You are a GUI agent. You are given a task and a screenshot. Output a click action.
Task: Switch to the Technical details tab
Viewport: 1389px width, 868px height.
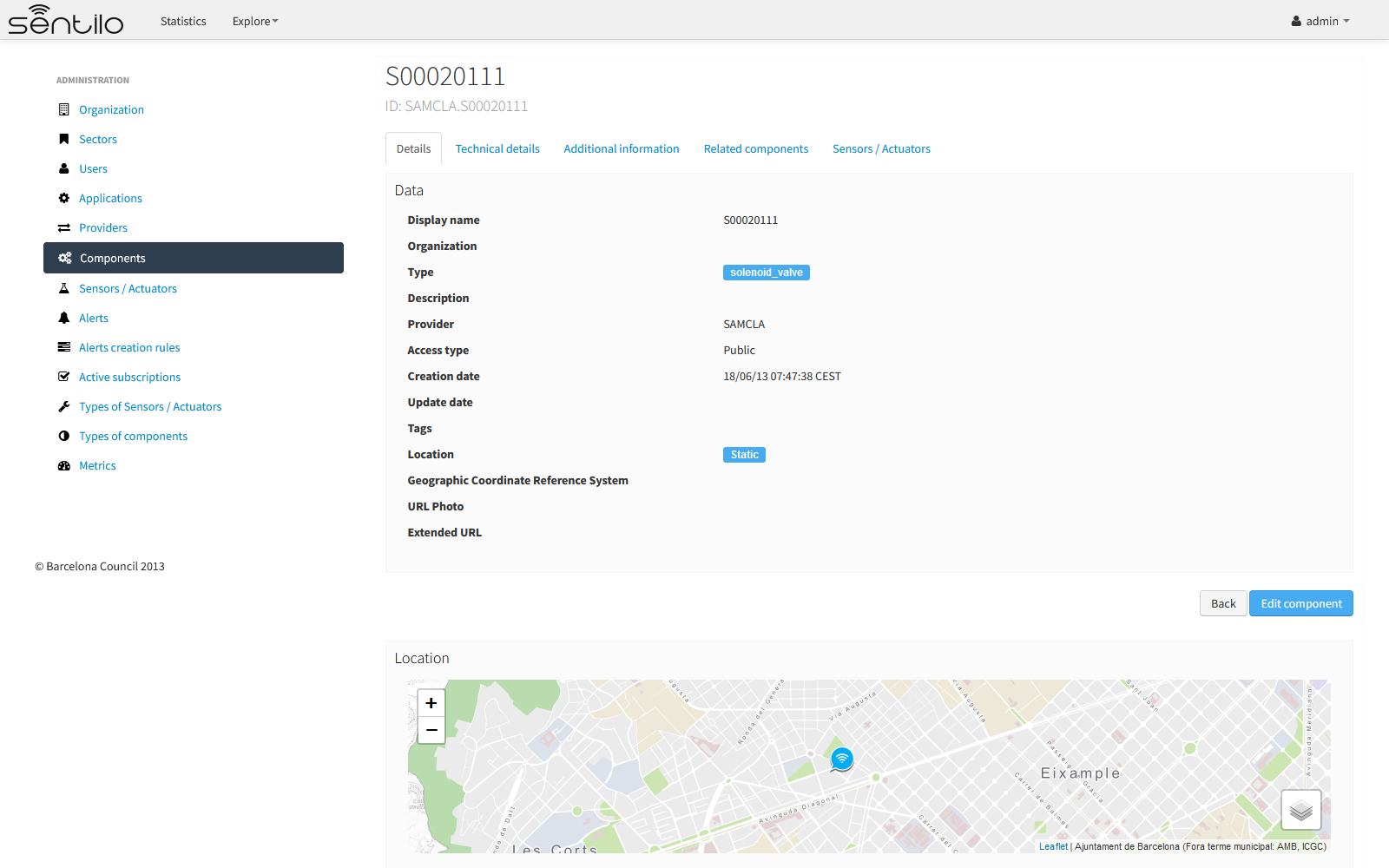tap(497, 148)
